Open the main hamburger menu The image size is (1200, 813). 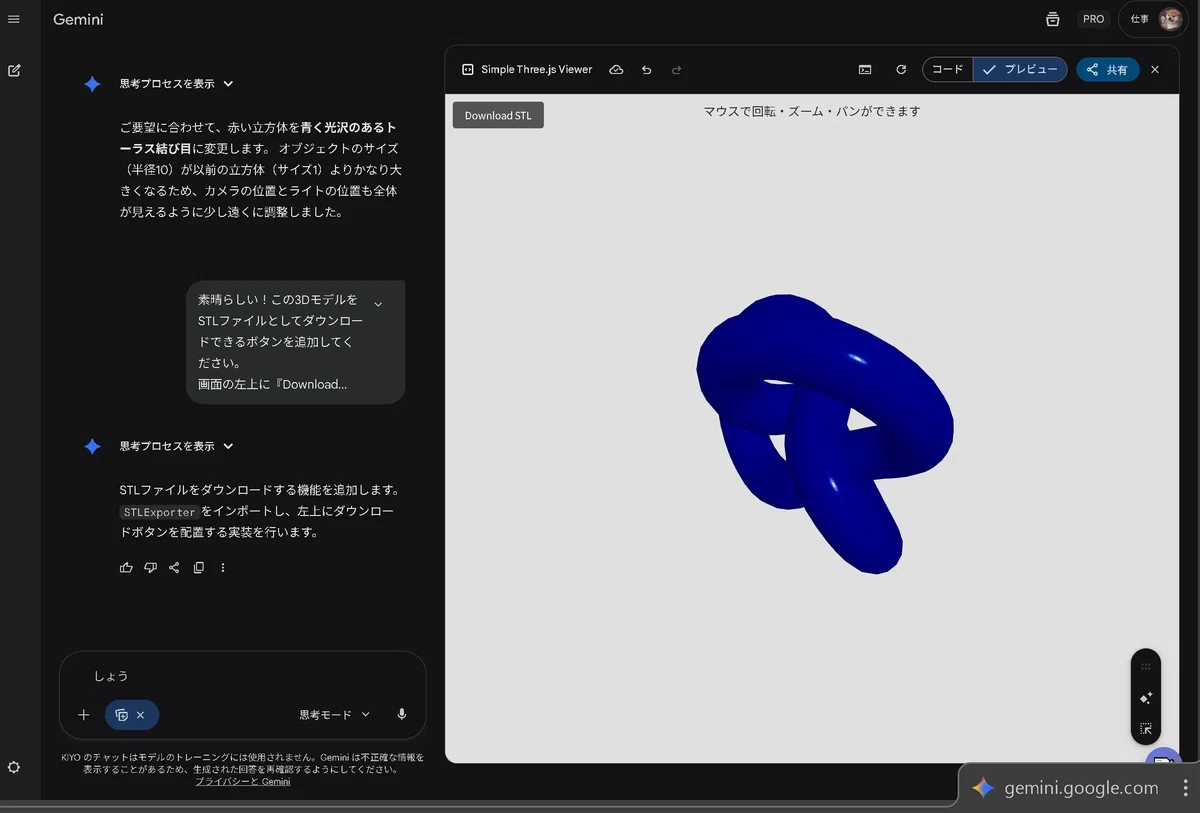tap(14, 19)
